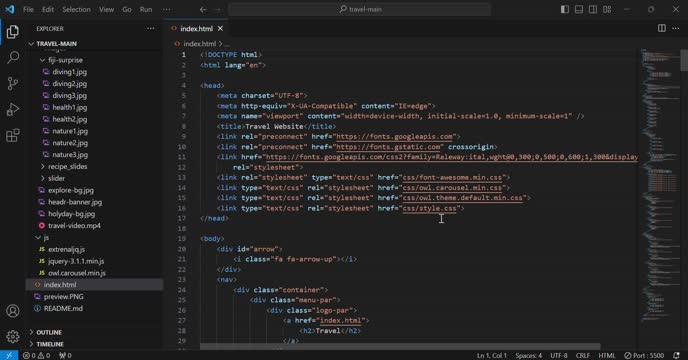Click the horizontal editor scrollbar
The height and width of the screenshot is (360, 688).
click(x=400, y=346)
